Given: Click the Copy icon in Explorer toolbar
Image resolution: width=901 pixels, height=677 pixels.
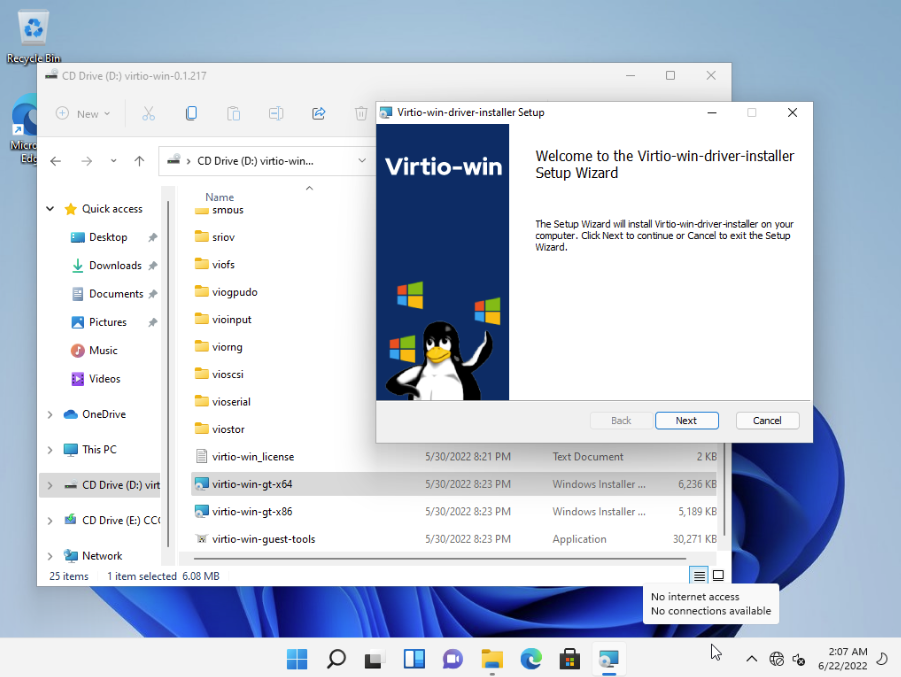Looking at the screenshot, I should 191,114.
